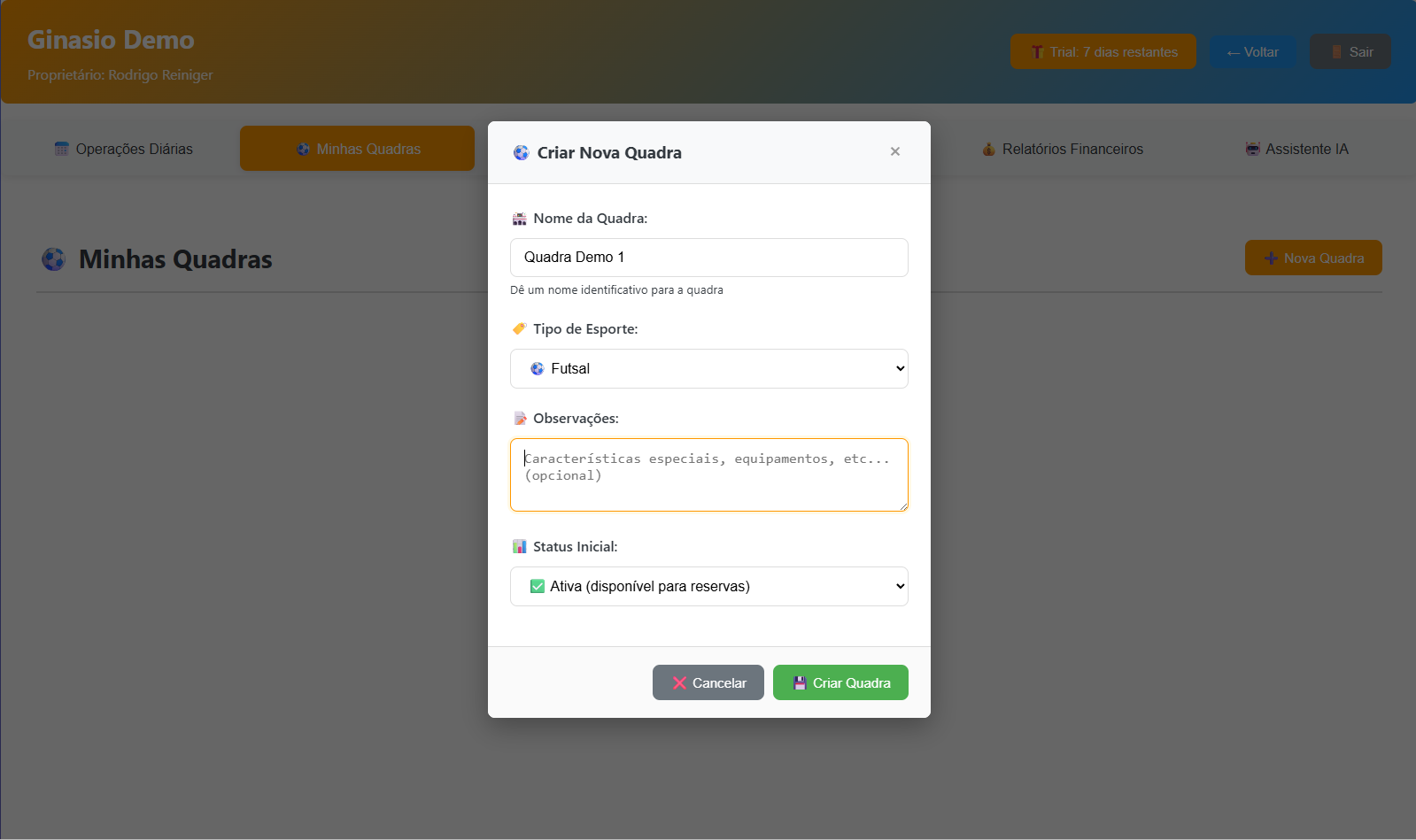The image size is (1416, 840).
Task: Click the money bag icon beside Relatórios Financeiros
Action: tap(988, 149)
